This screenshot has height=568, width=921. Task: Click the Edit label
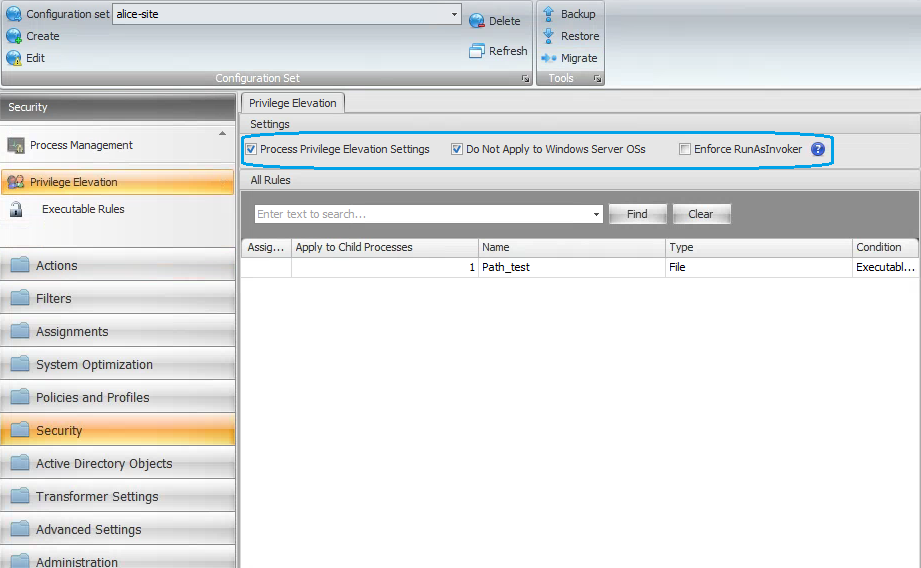[x=35, y=58]
